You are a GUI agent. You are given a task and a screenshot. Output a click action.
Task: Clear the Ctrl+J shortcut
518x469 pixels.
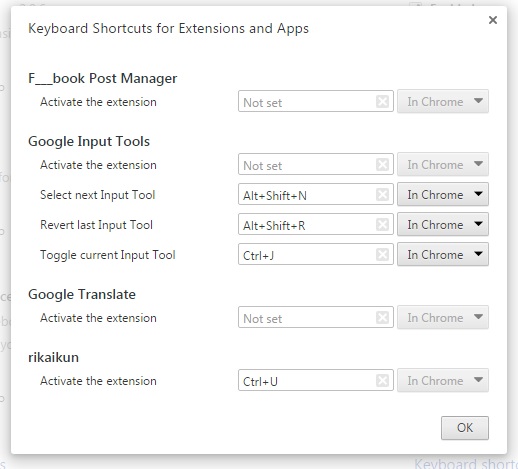coord(382,254)
